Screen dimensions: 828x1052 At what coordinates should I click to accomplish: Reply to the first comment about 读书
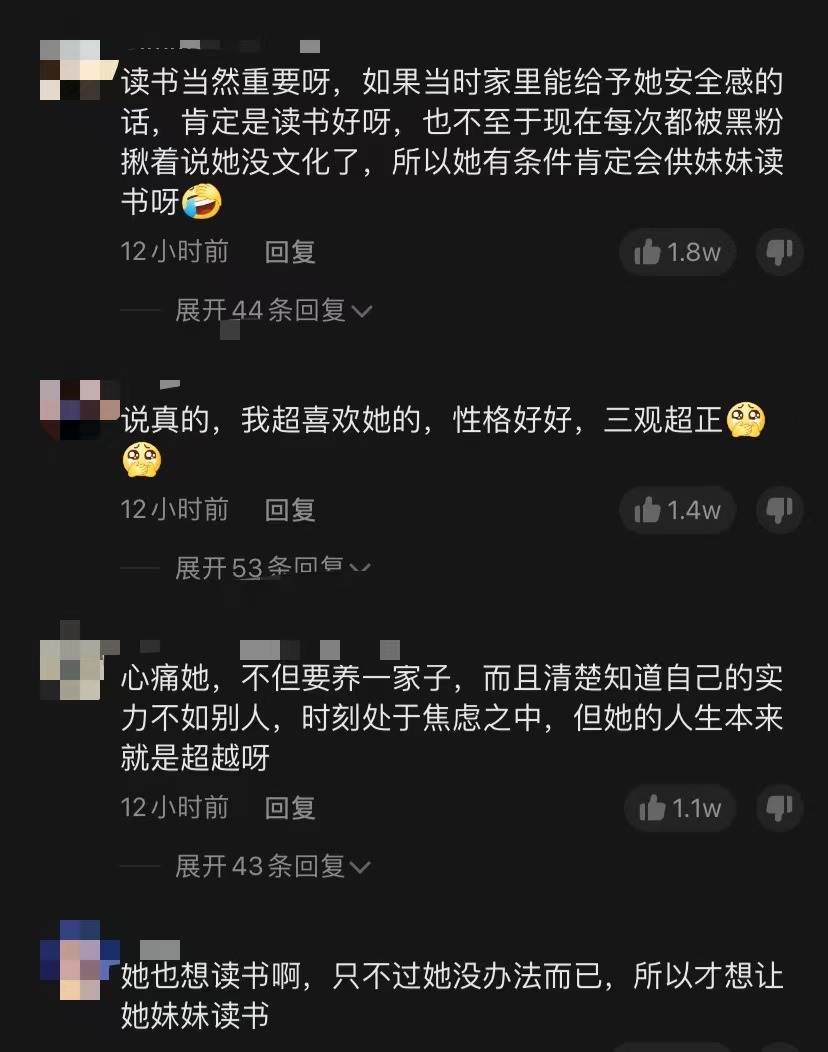tap(290, 252)
